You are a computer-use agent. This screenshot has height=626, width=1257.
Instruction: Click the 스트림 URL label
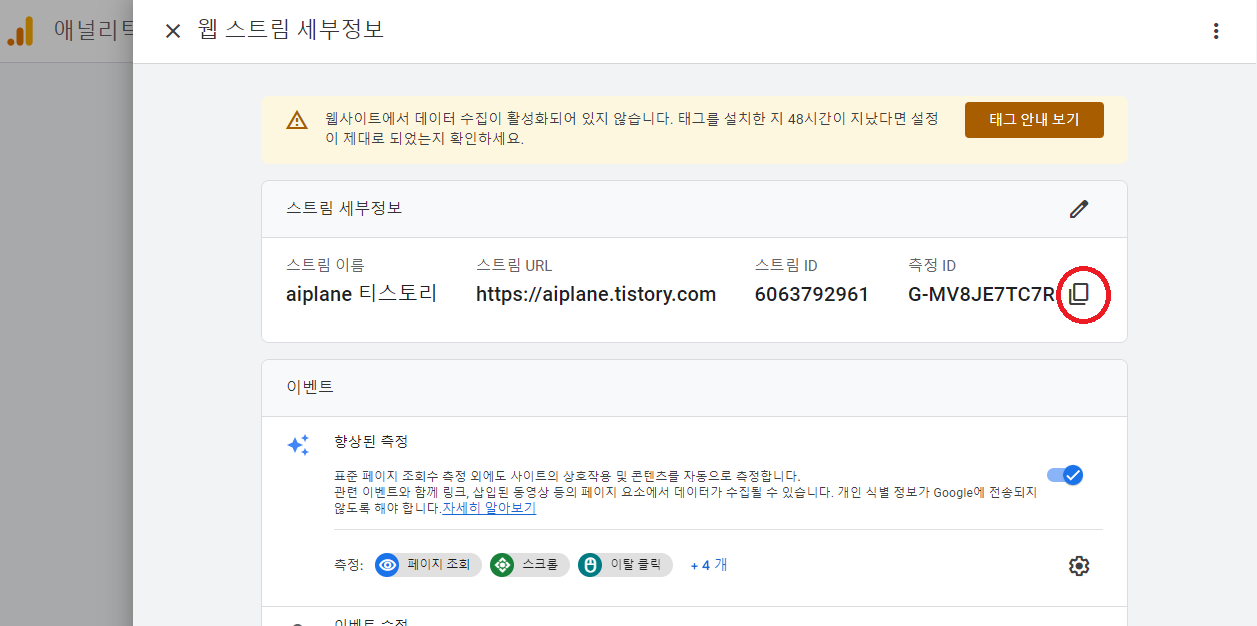pos(514,265)
